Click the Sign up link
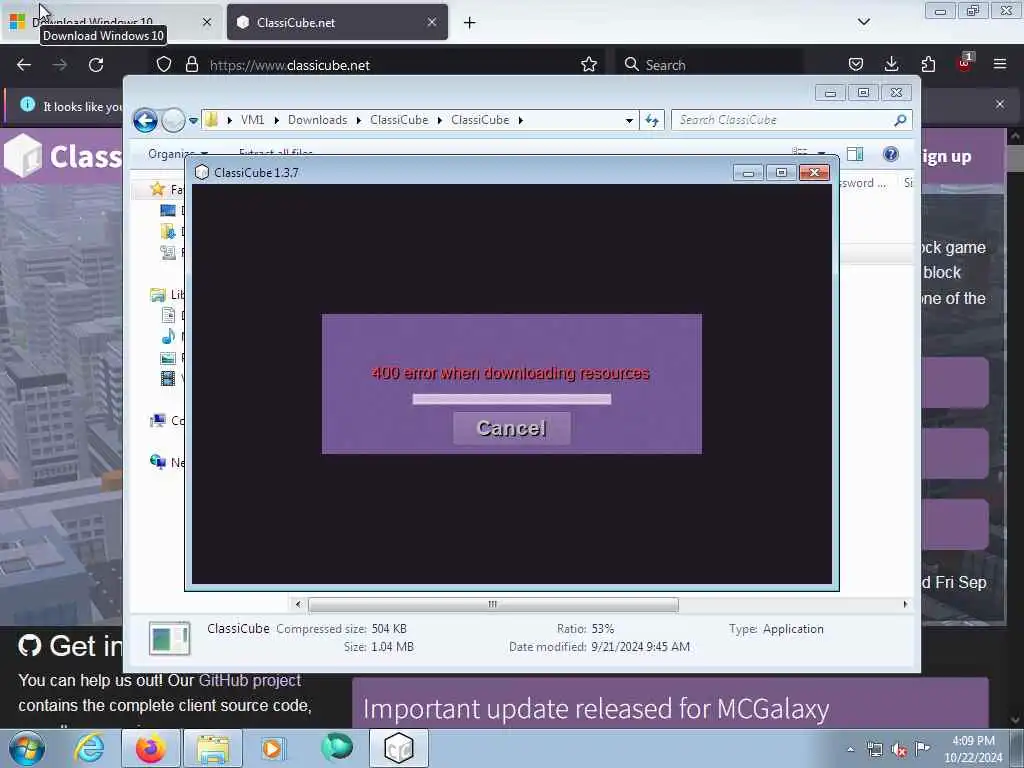This screenshot has height=768, width=1024. tap(946, 157)
